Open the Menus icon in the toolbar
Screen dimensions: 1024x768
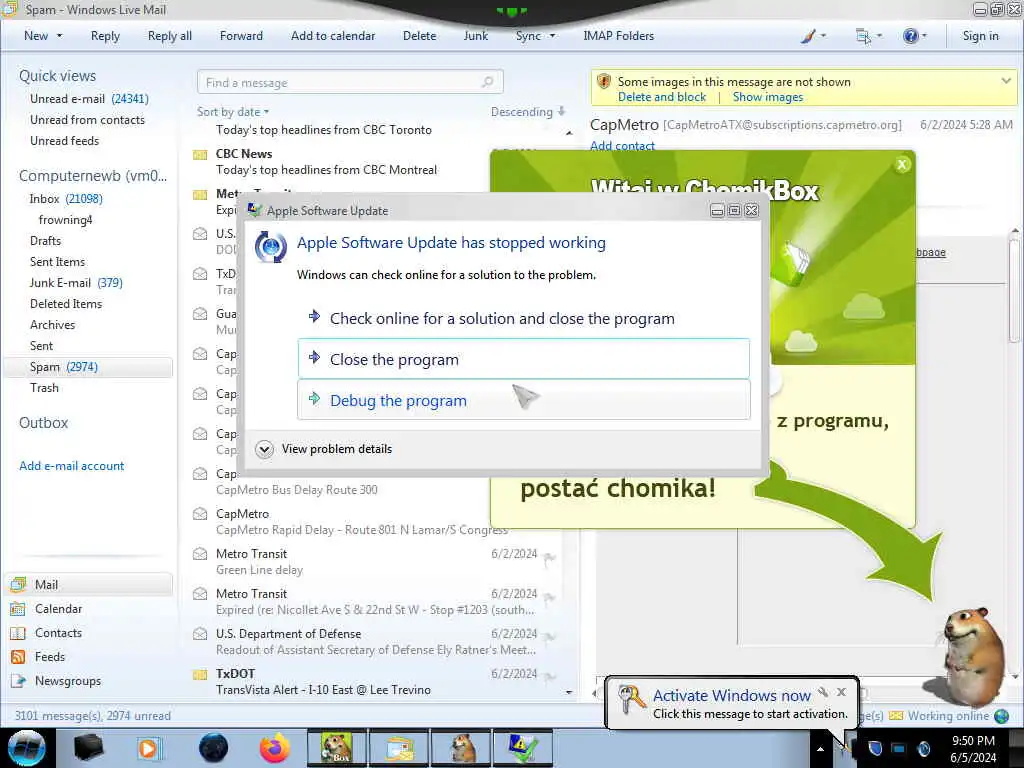(x=863, y=36)
